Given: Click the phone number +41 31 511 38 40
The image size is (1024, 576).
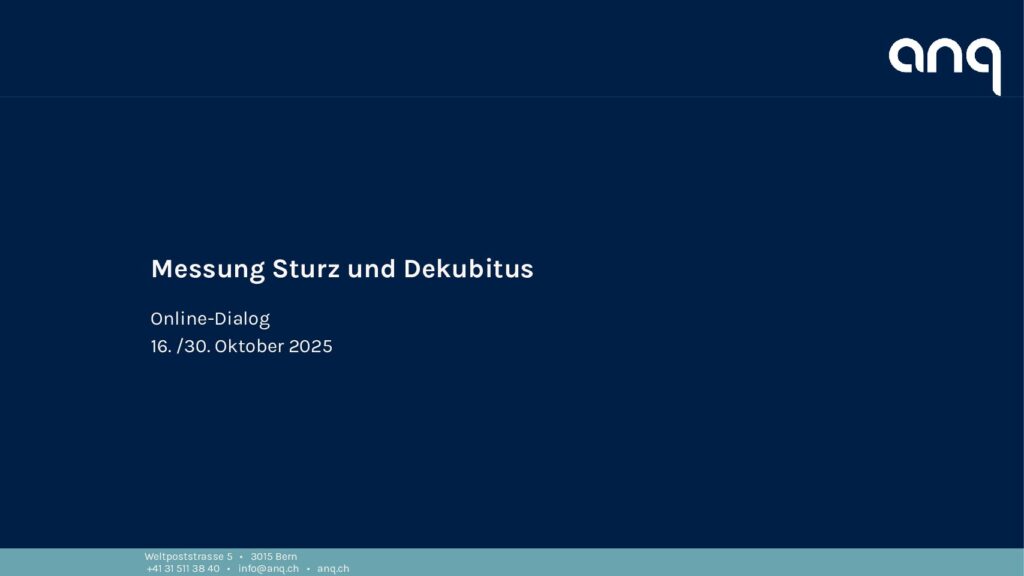Looking at the screenshot, I should click(x=183, y=568).
